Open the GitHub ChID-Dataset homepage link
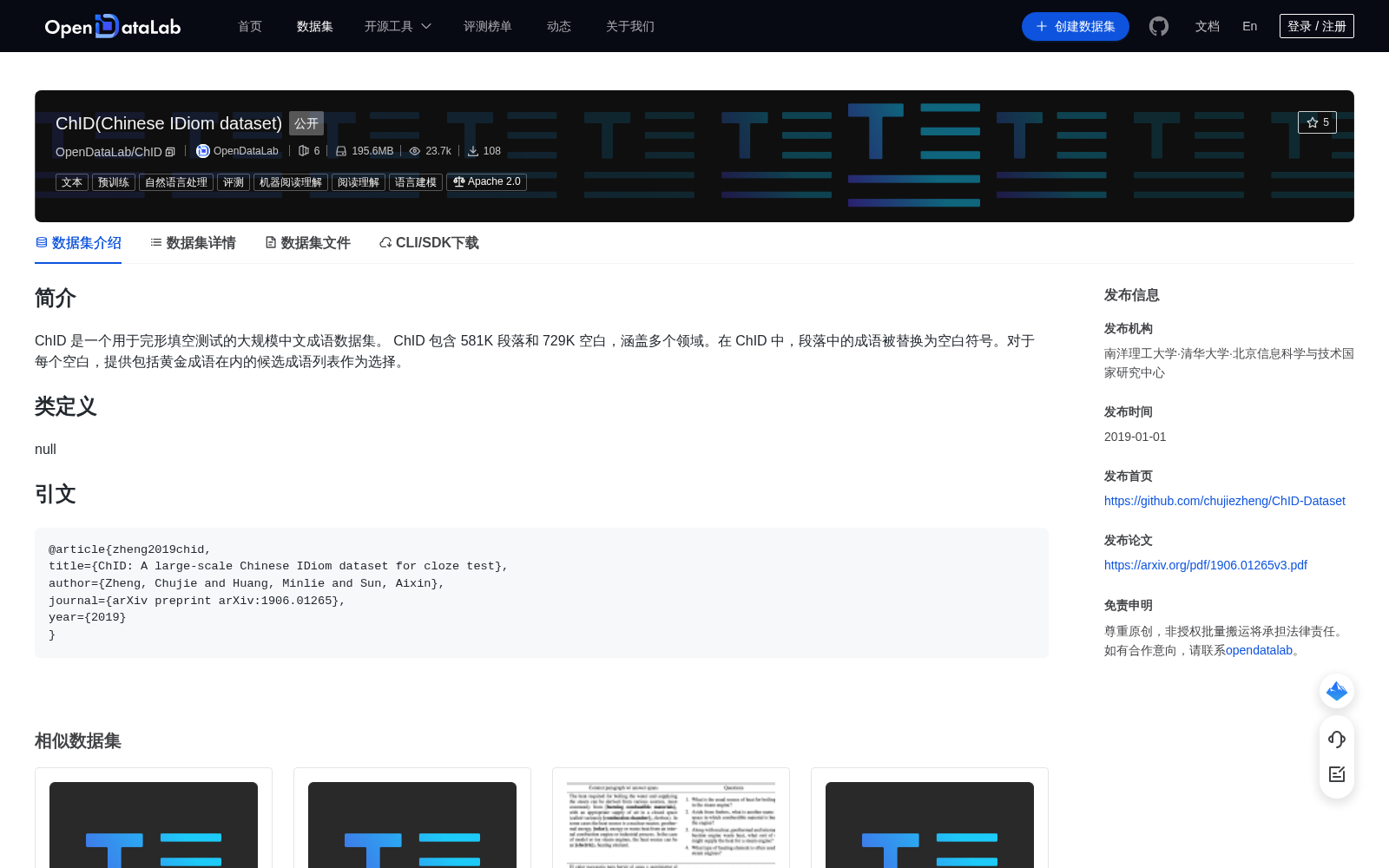The width and height of the screenshot is (1389, 868). point(1225,501)
